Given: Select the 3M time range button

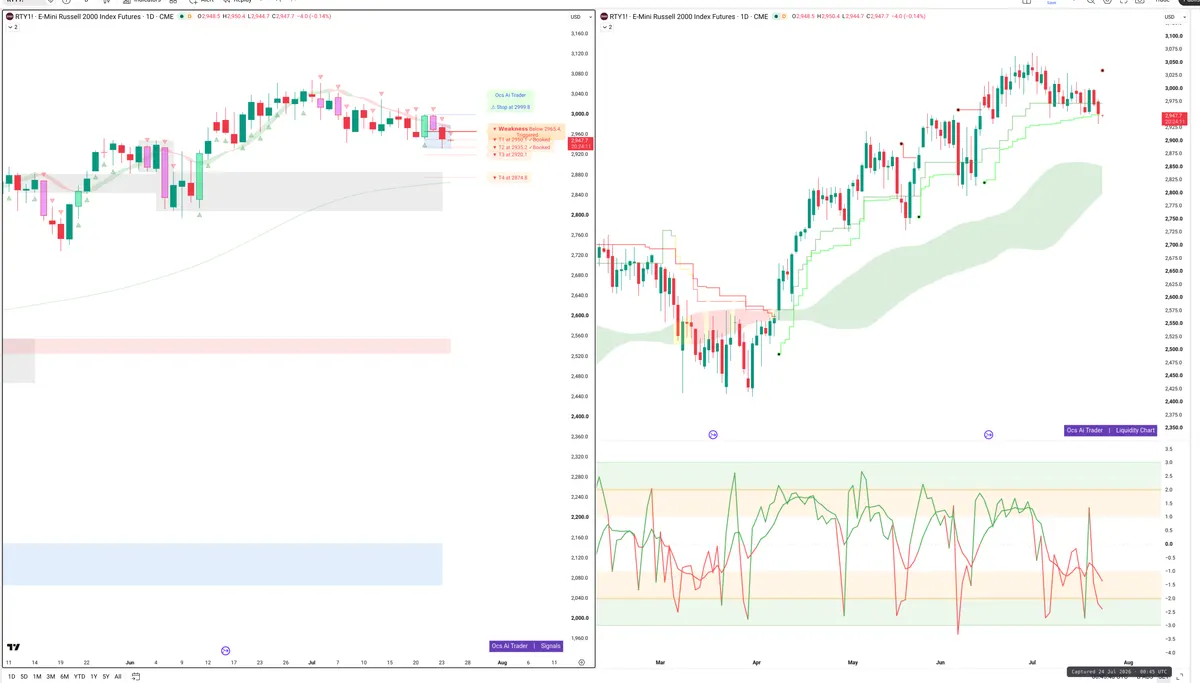Looking at the screenshot, I should click(51, 676).
